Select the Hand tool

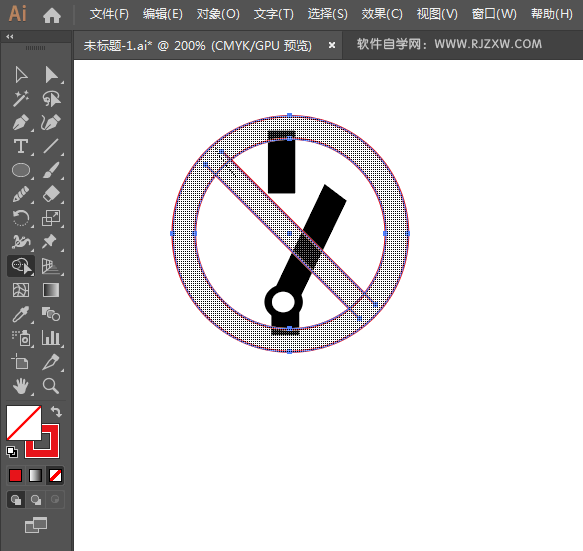[20, 386]
